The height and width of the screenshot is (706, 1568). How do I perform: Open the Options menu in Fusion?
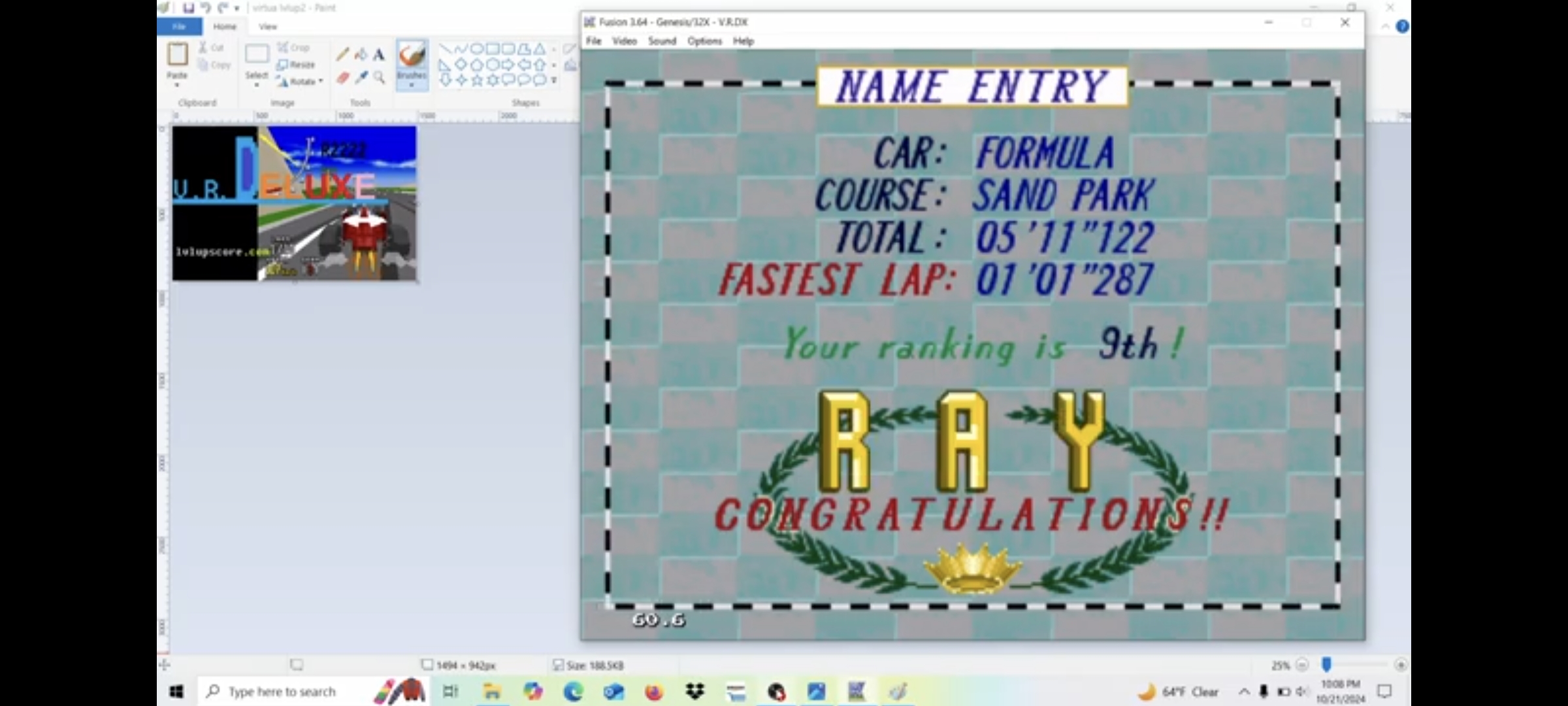point(704,41)
